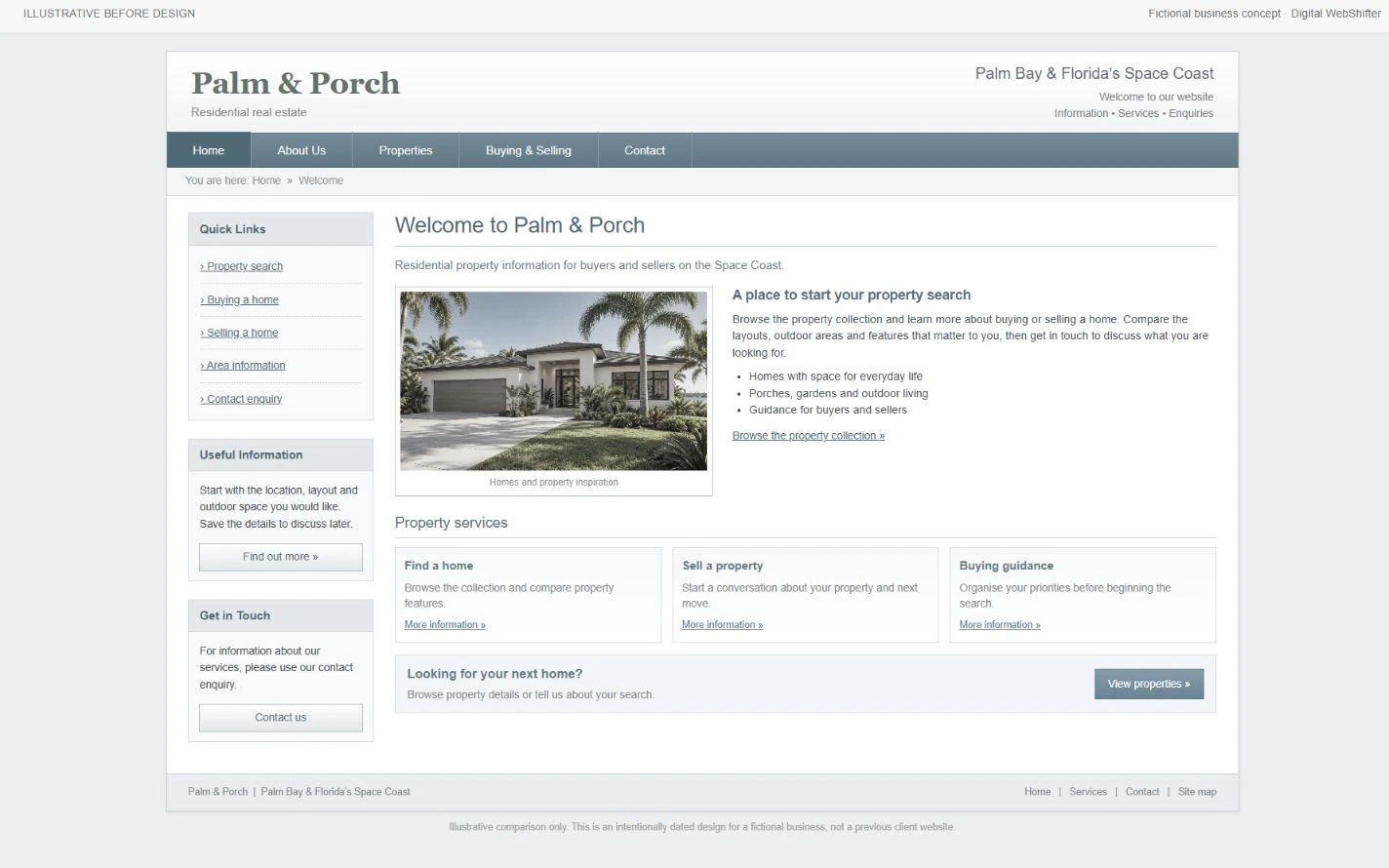1389x868 pixels.
Task: Follow Browse the property collection link
Action: [x=809, y=436]
